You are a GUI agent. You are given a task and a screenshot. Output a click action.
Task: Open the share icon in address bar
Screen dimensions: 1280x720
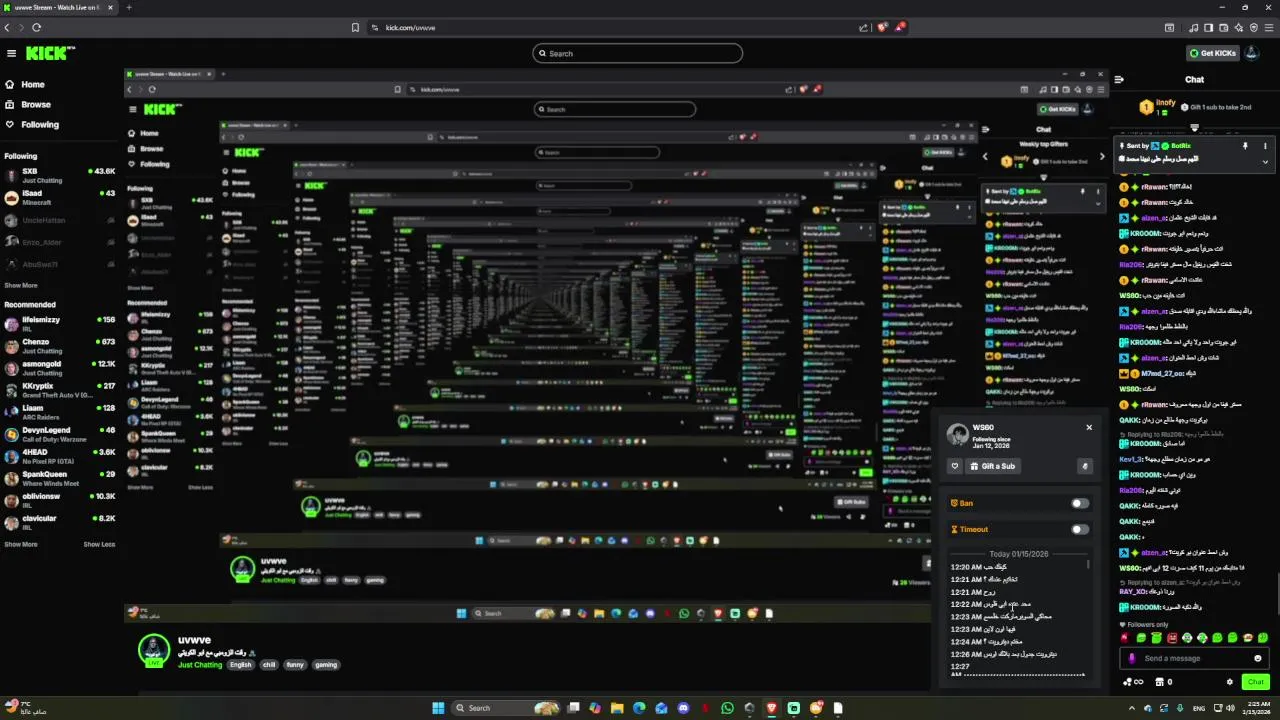click(x=864, y=27)
